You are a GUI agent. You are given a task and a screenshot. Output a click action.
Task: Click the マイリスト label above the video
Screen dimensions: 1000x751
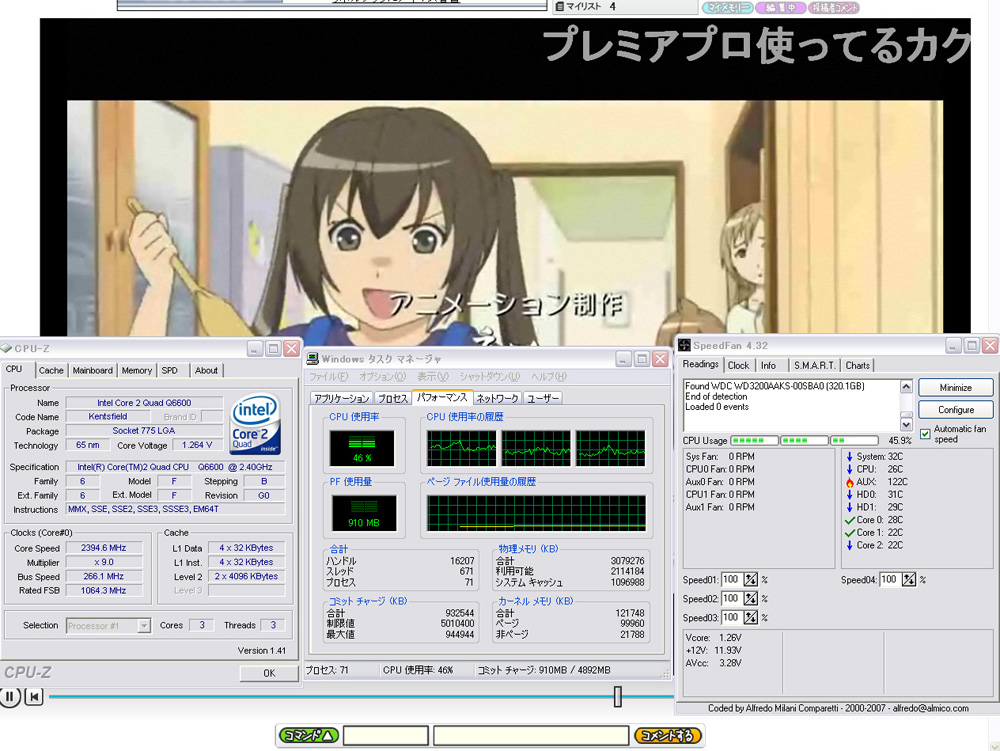coord(584,6)
